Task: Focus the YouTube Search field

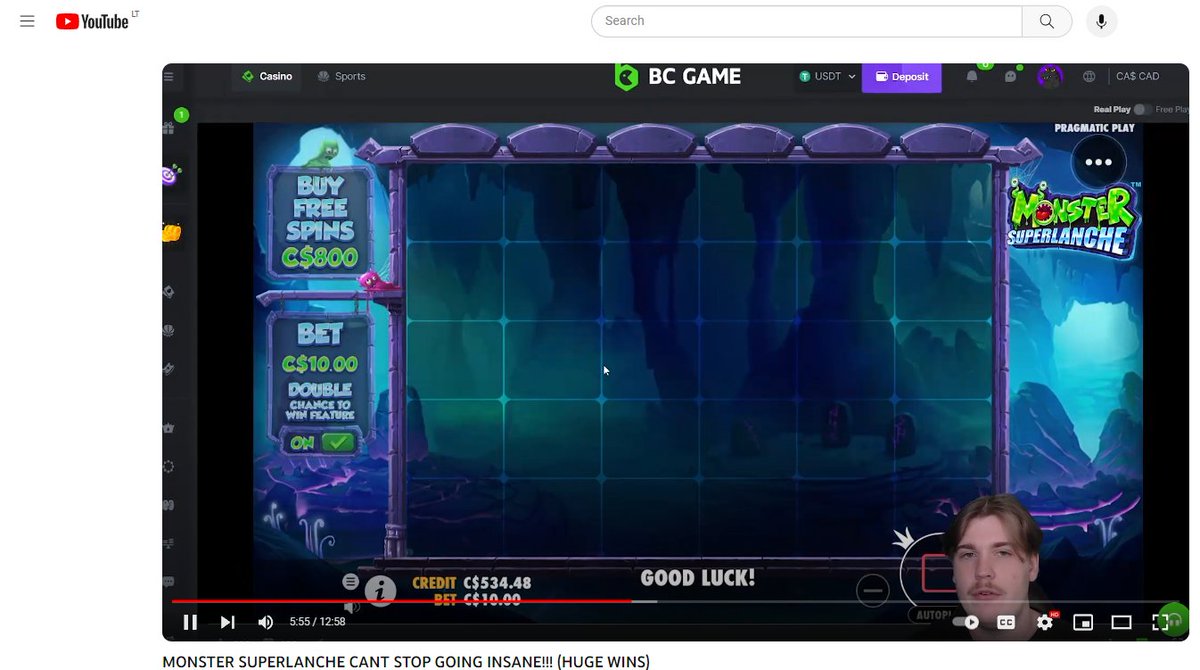Action: (806, 21)
